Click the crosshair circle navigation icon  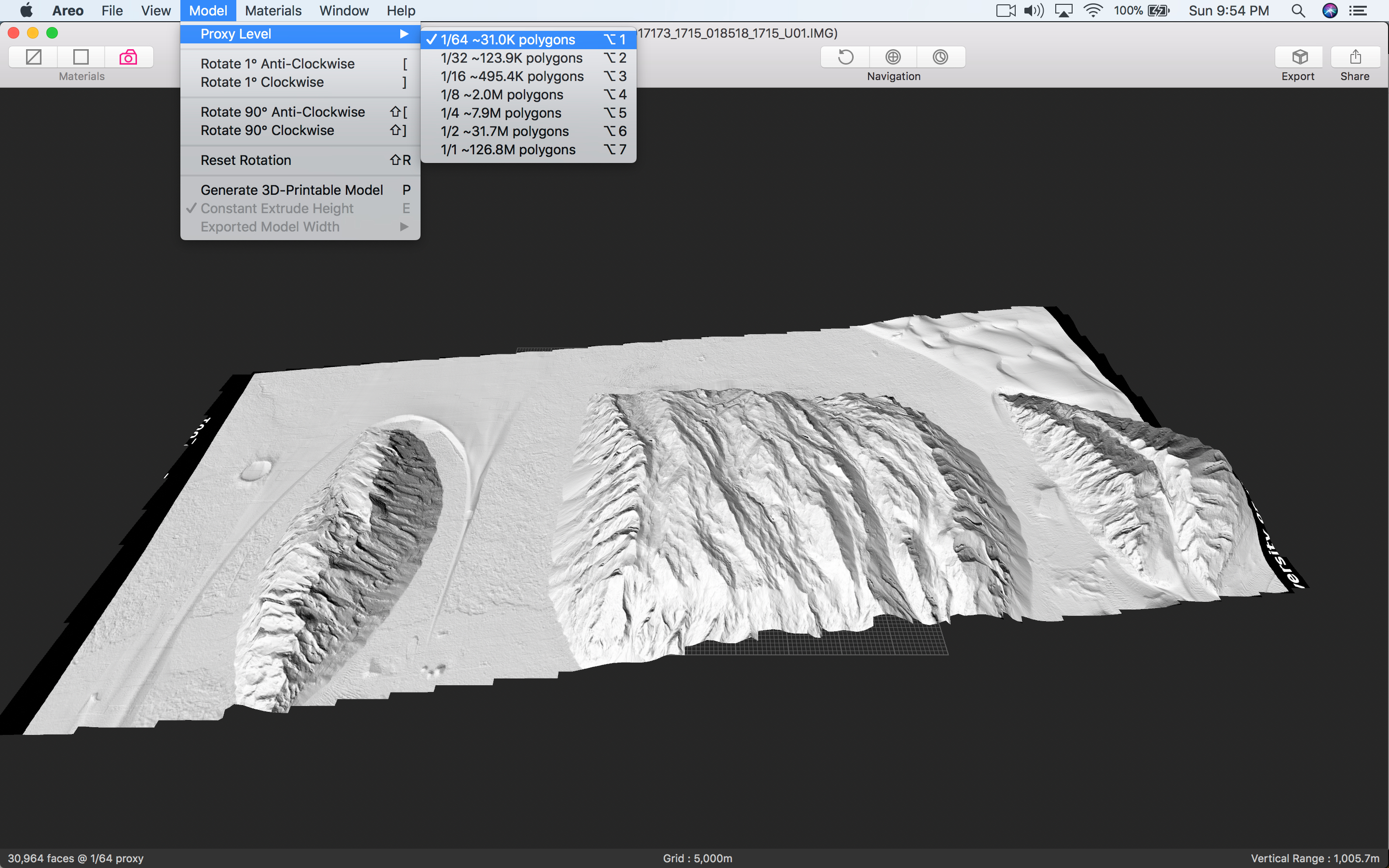[893, 57]
